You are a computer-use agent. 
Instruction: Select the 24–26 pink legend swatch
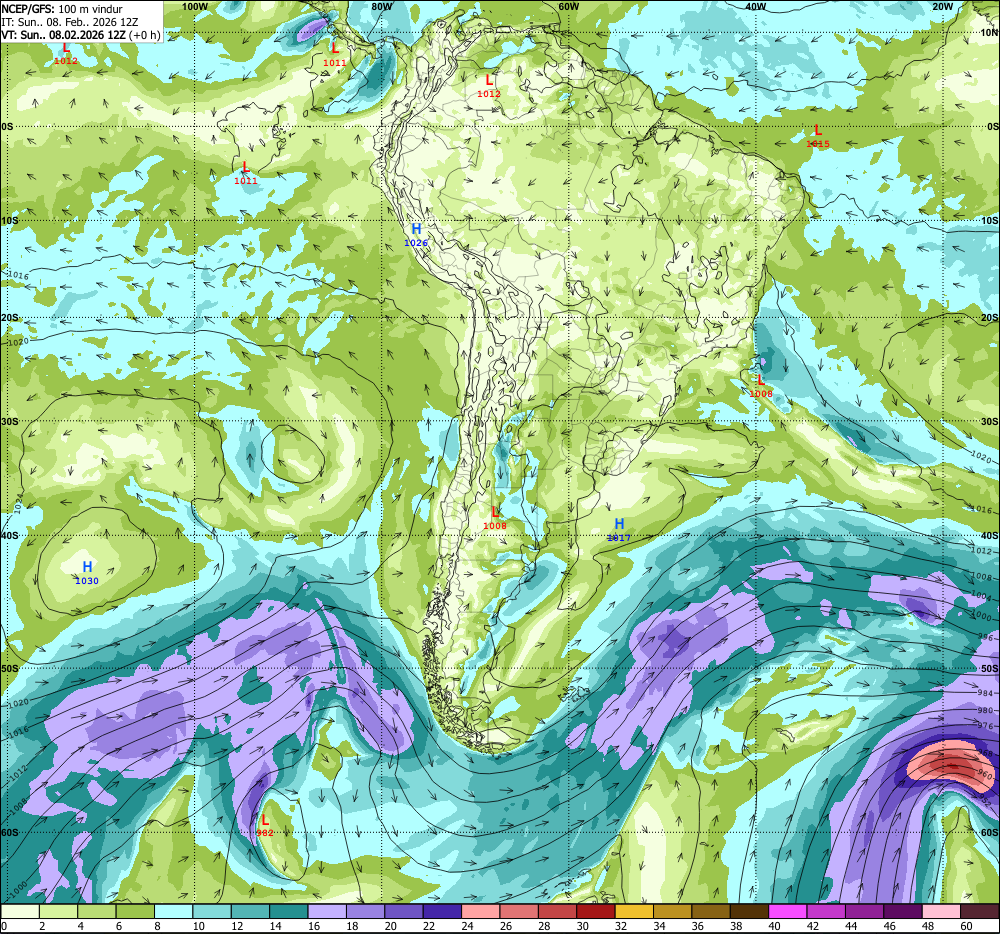click(x=481, y=912)
